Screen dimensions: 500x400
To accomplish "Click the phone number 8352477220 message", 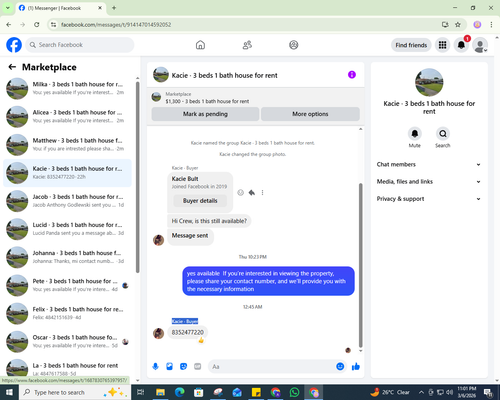I will [188, 332].
